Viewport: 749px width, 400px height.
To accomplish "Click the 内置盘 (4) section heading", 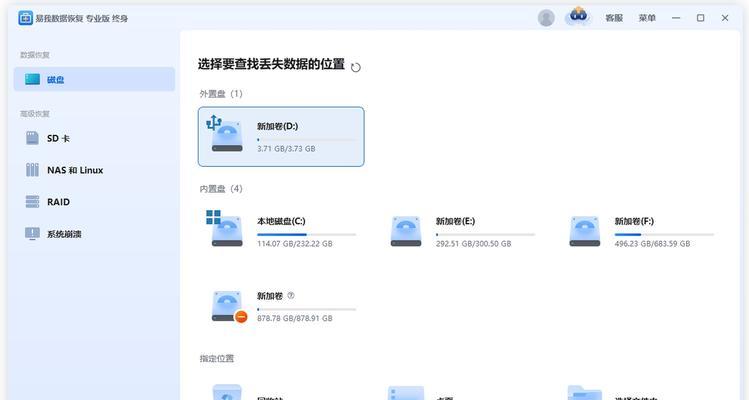I will coord(221,189).
